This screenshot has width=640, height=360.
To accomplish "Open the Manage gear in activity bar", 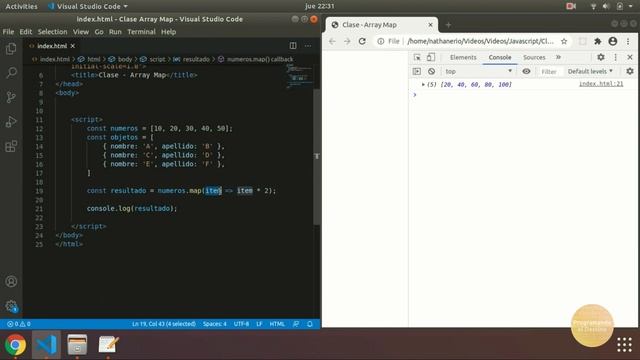I will pos(11,306).
